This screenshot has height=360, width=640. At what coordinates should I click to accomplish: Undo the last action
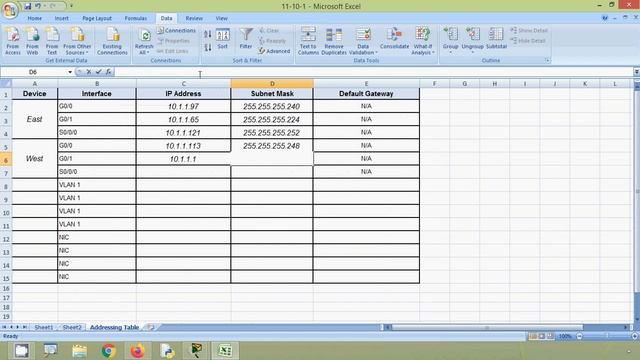click(38, 6)
